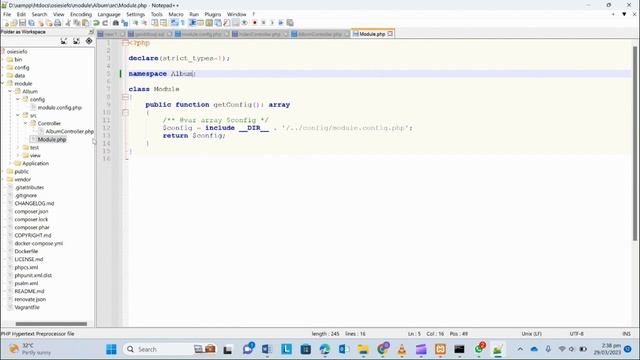Collapse the Album config folder
This screenshot has height=360, width=640.
[18, 100]
